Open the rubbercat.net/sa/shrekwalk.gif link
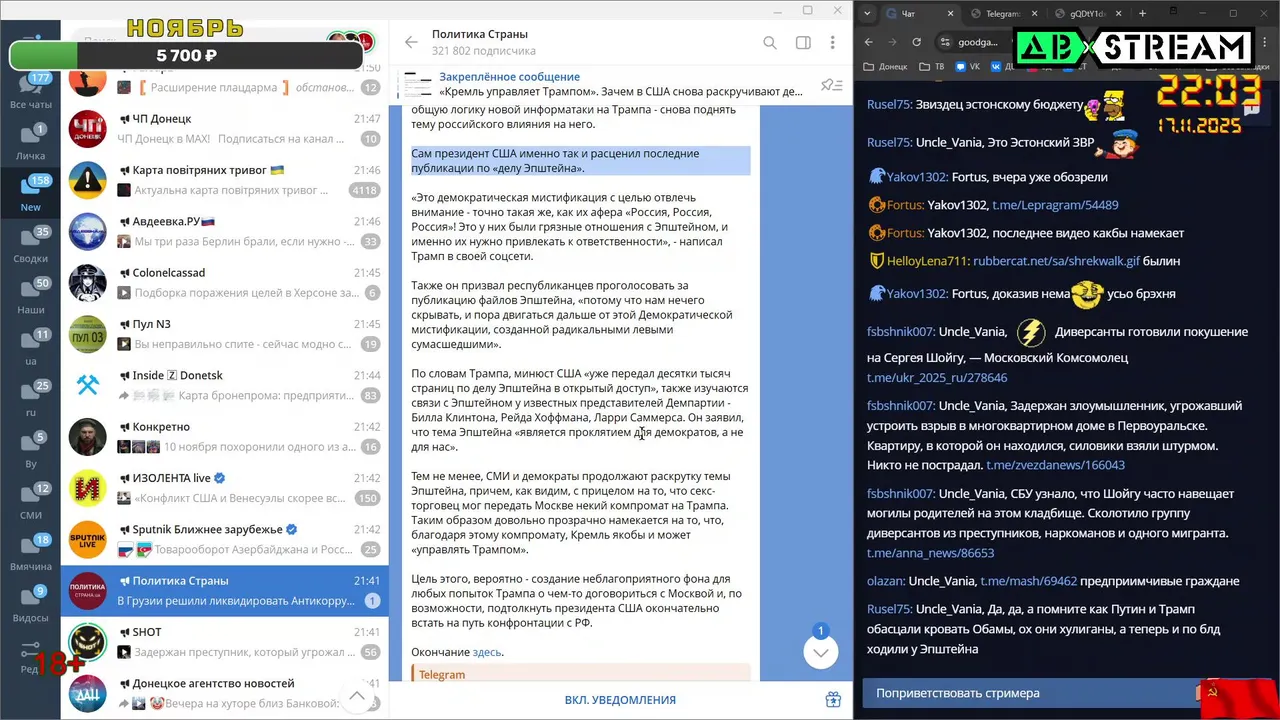 (1056, 261)
